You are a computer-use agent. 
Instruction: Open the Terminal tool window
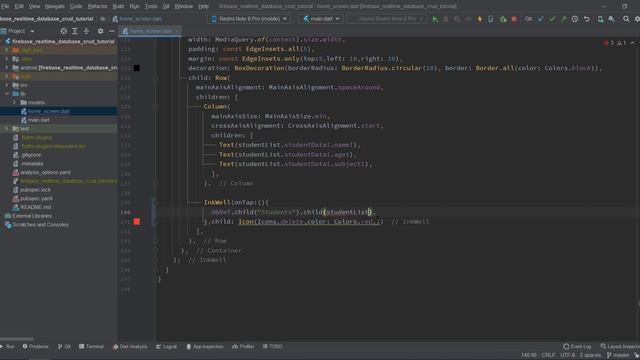coord(91,347)
